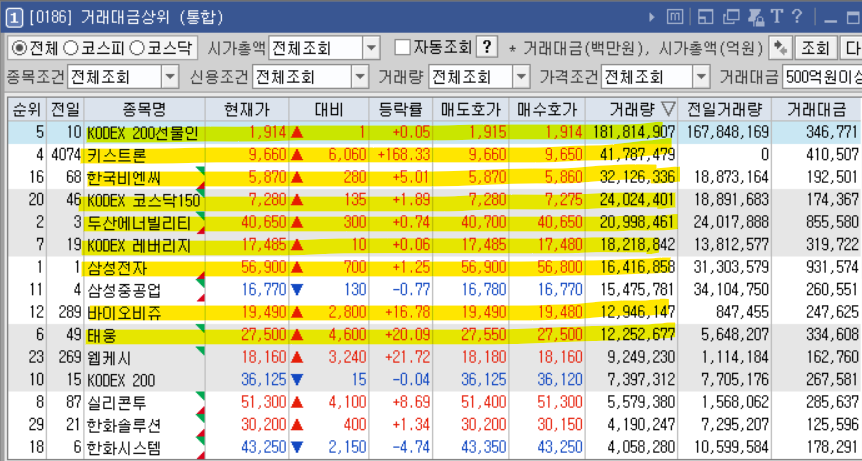The image size is (862, 461).
Task: Click the red up arrow in 키스트론 row
Action: point(297,155)
